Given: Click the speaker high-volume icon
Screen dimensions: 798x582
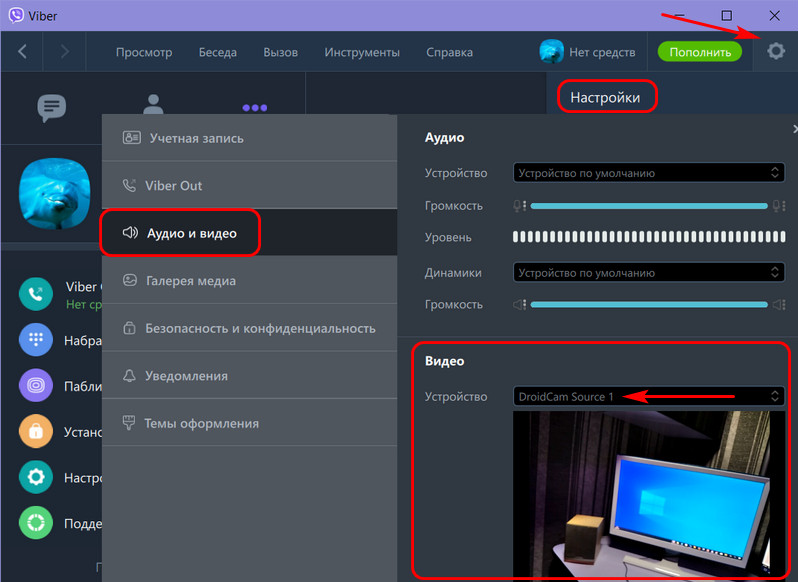Looking at the screenshot, I should click(x=779, y=305).
